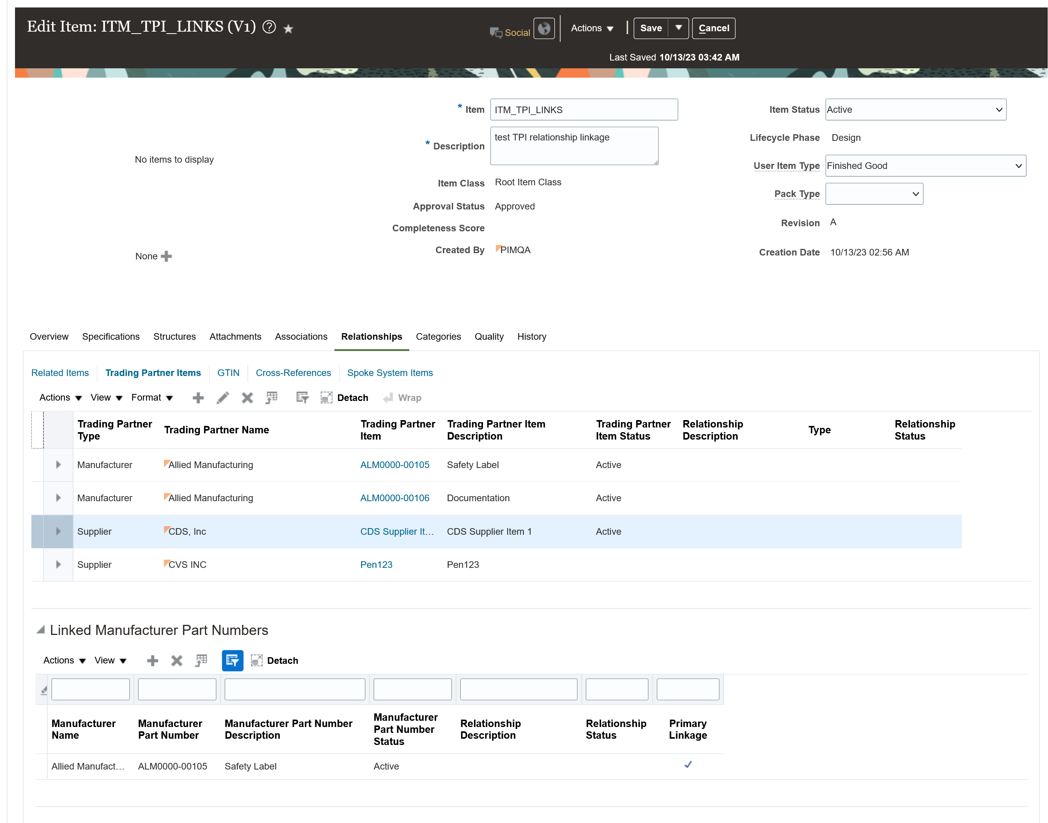This screenshot has width=1048, height=823.
Task: Detach the Trading Partner Items table
Action: (344, 398)
